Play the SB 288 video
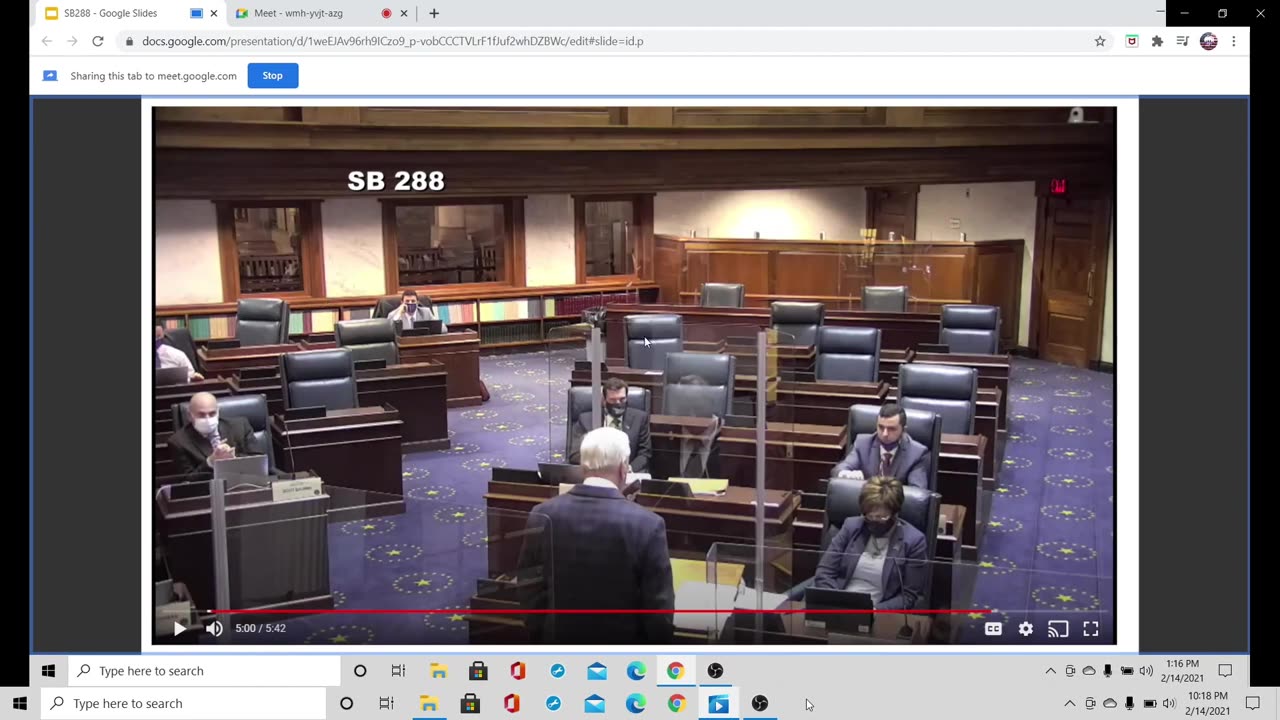 tap(180, 628)
